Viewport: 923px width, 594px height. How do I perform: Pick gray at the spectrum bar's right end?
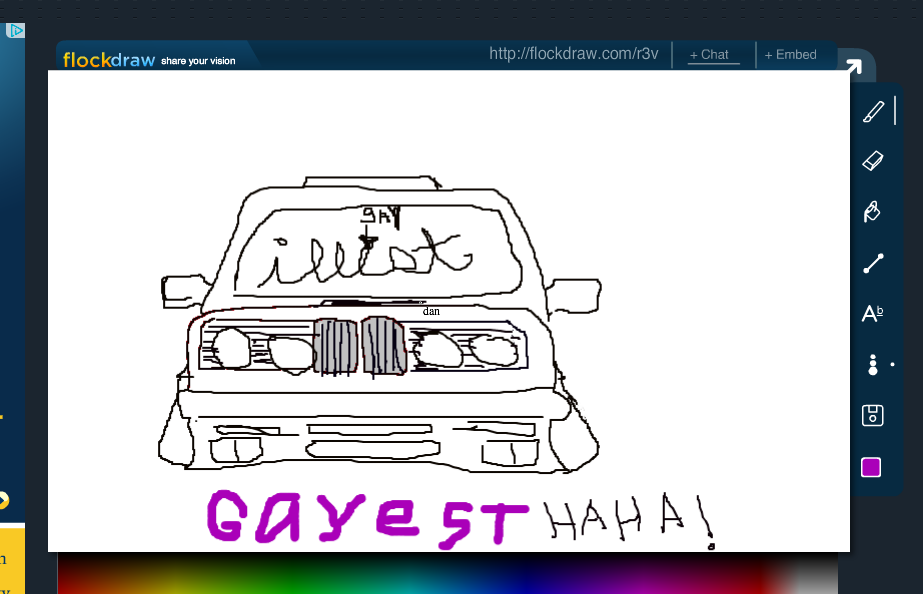pyautogui.click(x=815, y=577)
